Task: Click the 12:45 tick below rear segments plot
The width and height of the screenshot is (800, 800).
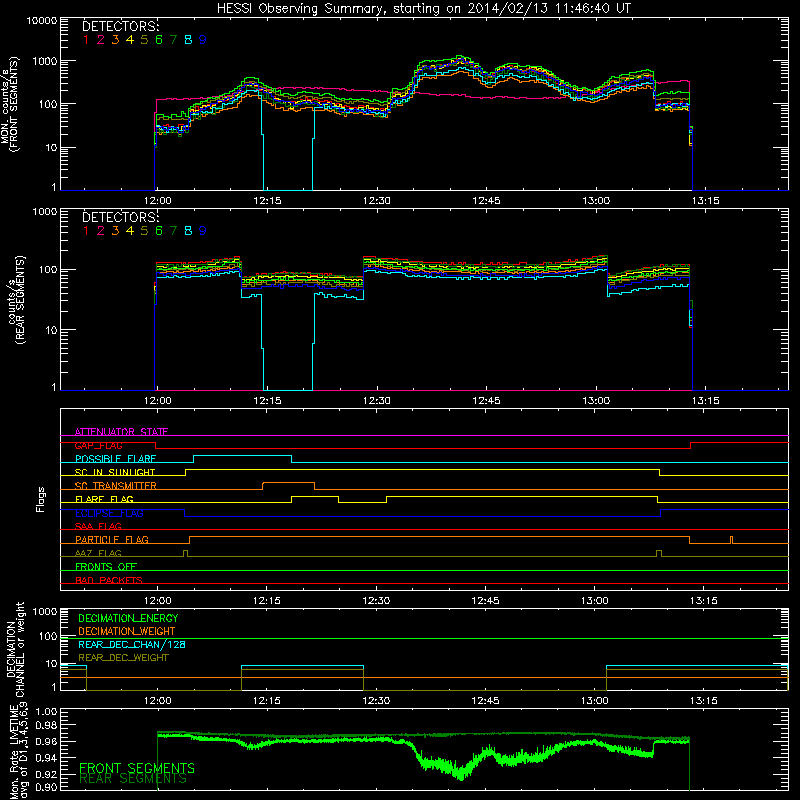Action: [486, 401]
